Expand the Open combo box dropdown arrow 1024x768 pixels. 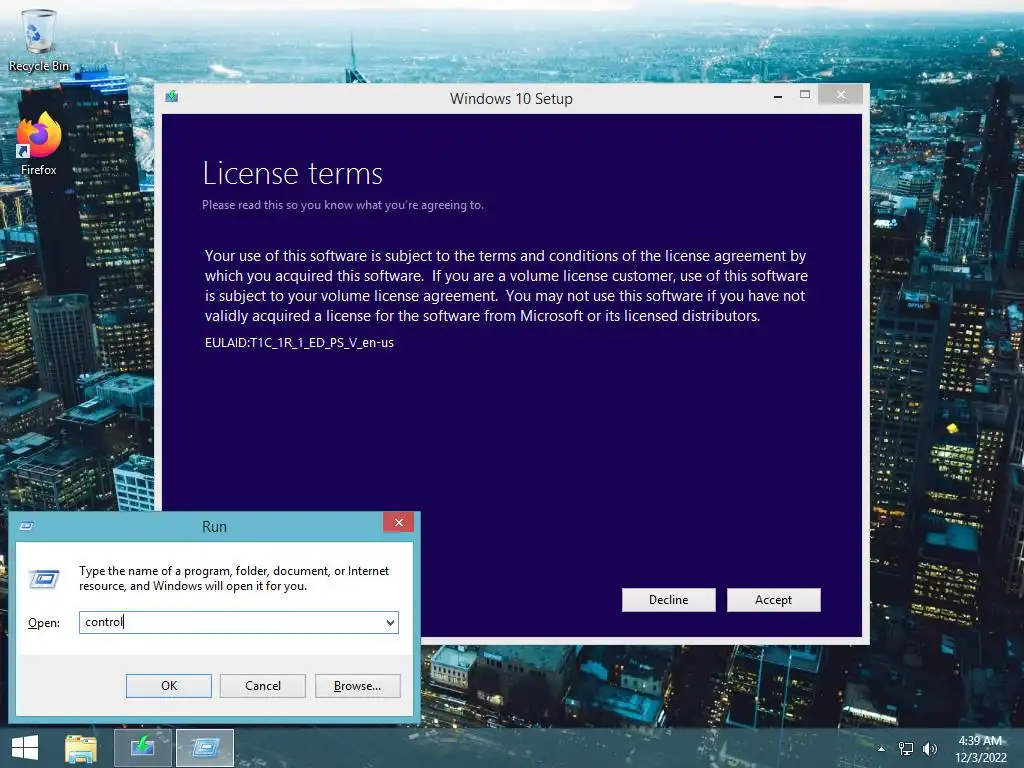click(x=390, y=622)
